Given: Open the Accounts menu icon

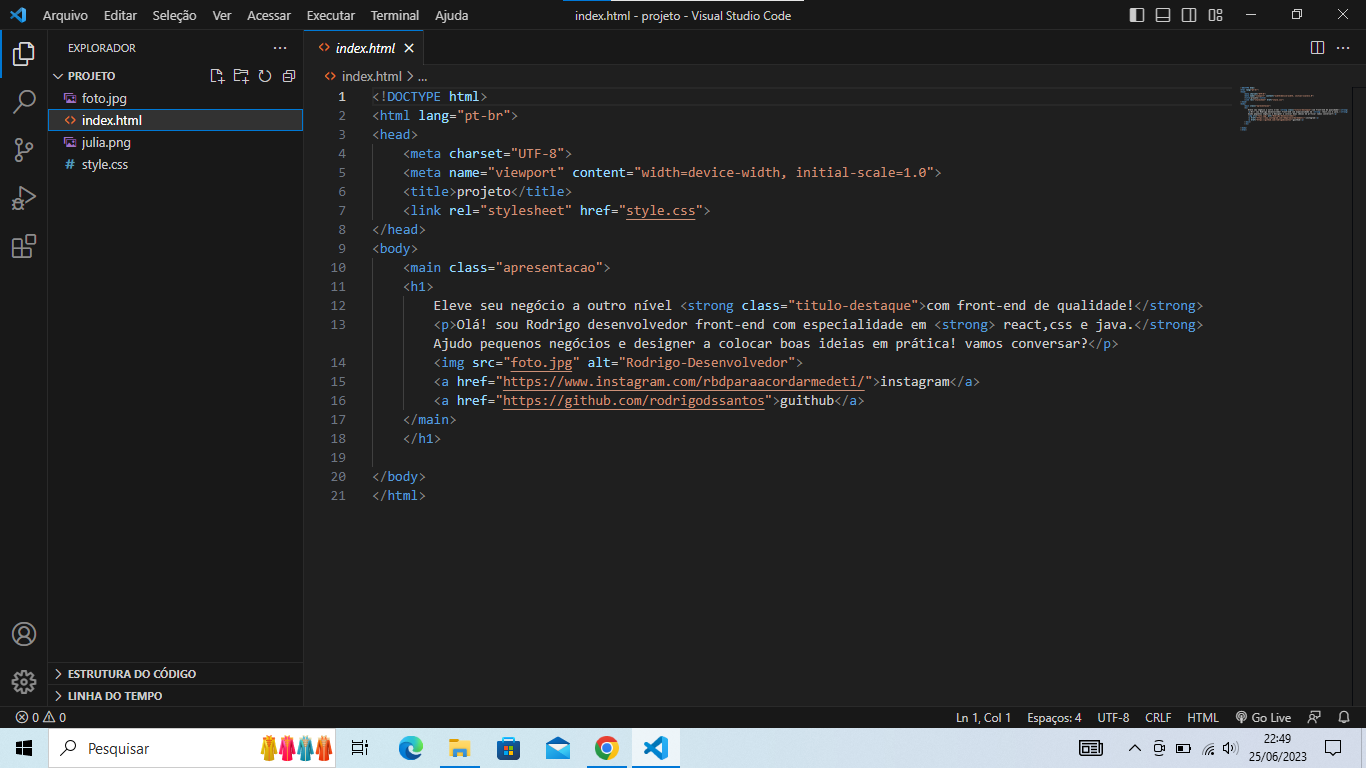Looking at the screenshot, I should pyautogui.click(x=24, y=634).
